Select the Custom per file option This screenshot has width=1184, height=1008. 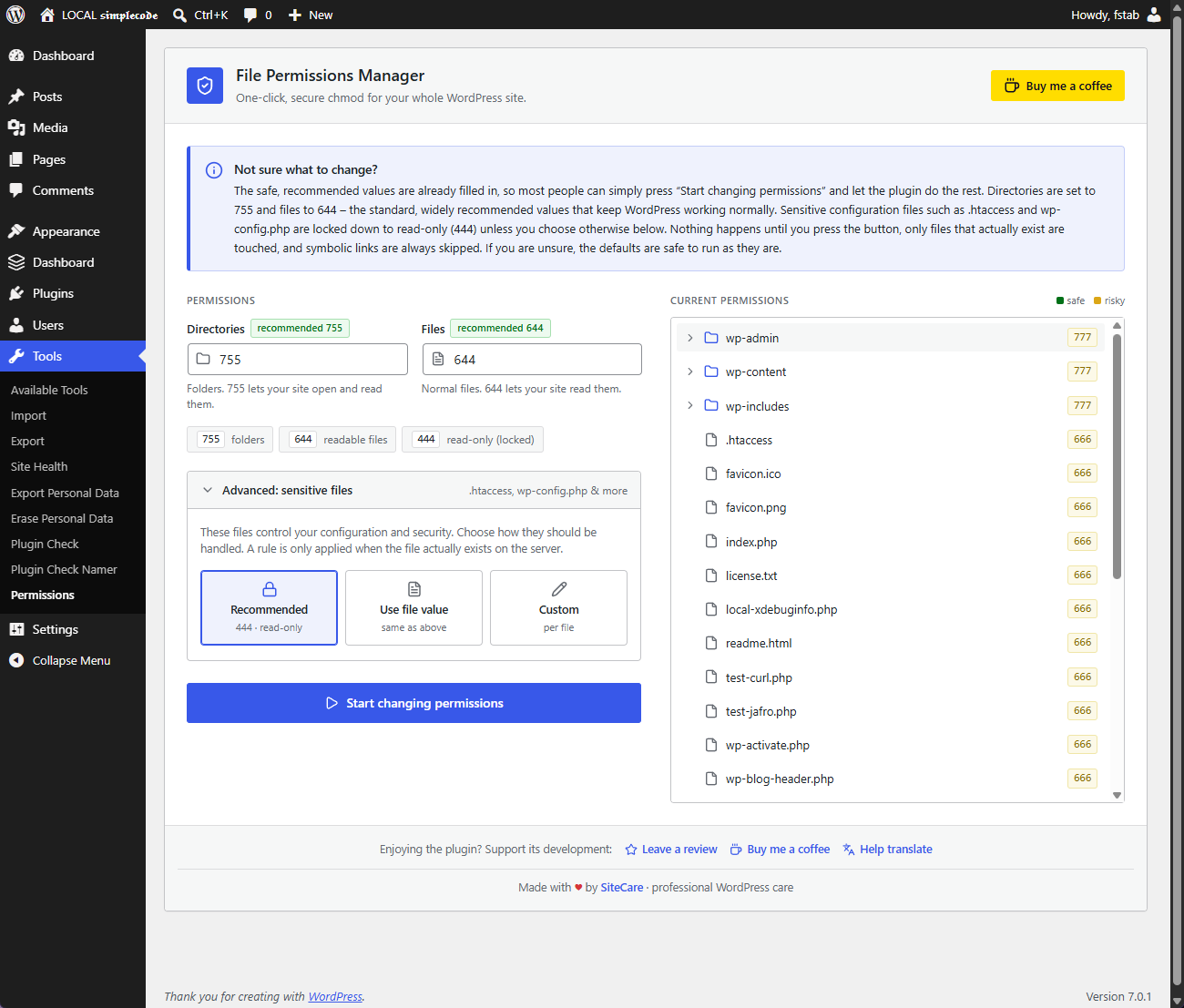tap(558, 607)
